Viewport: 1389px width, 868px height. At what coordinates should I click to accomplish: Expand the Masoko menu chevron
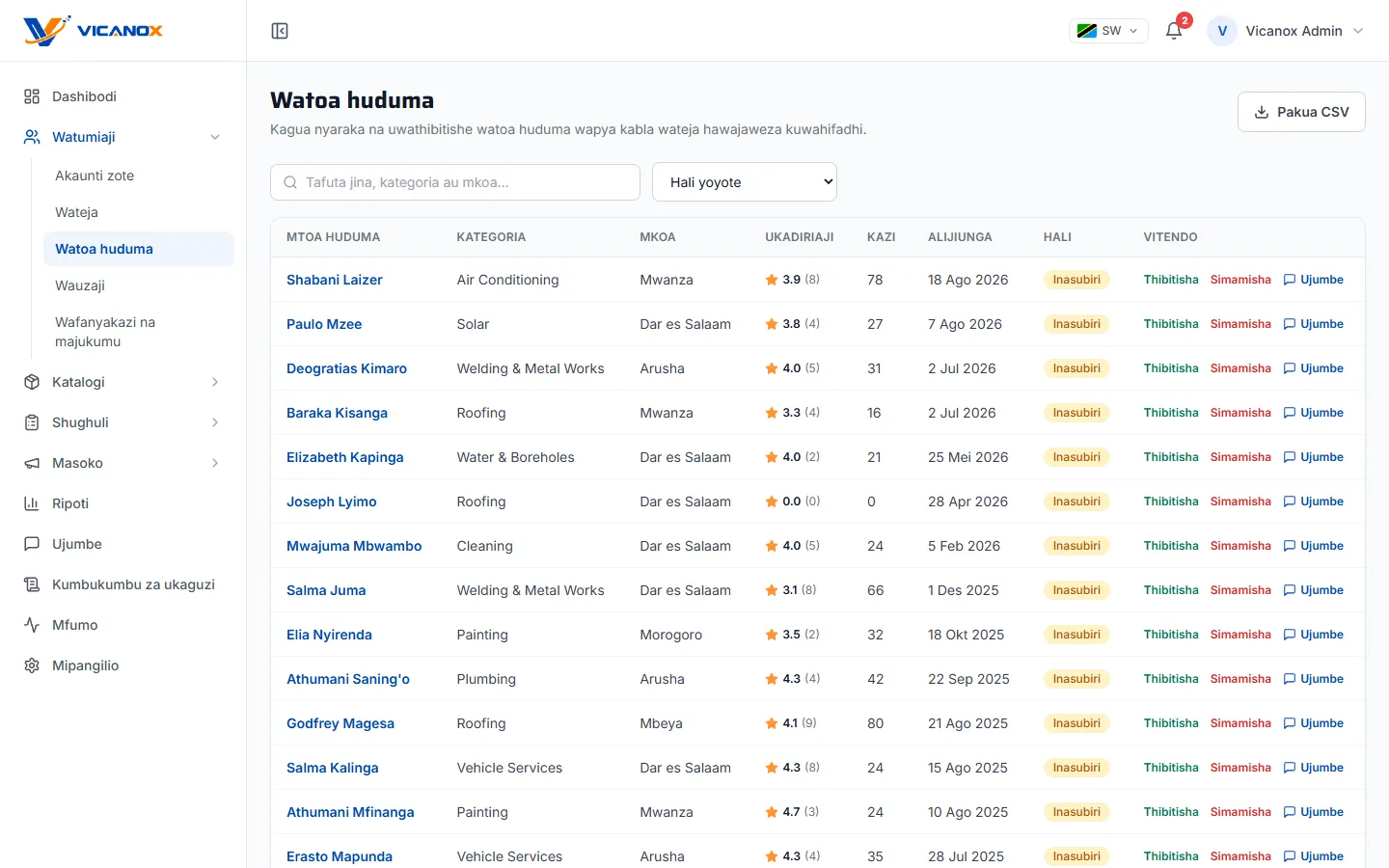pyautogui.click(x=215, y=463)
